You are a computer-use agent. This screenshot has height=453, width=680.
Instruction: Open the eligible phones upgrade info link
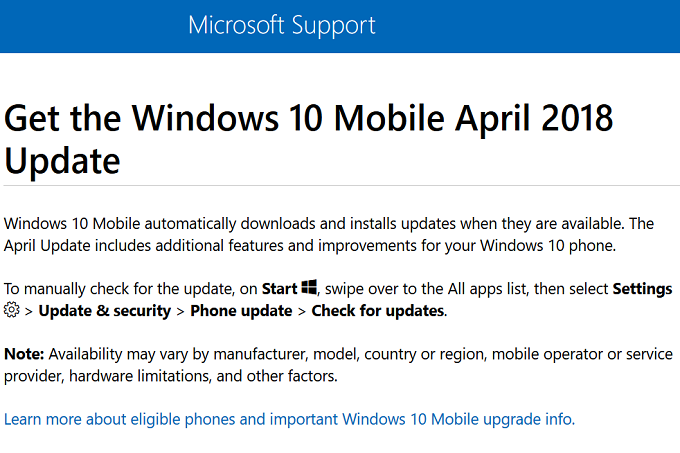click(x=289, y=419)
